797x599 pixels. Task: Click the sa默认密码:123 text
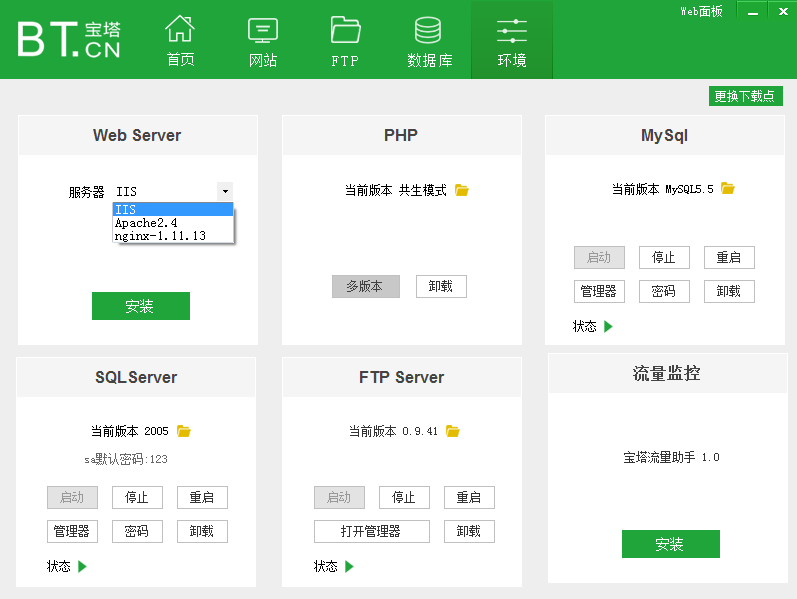[x=126, y=459]
